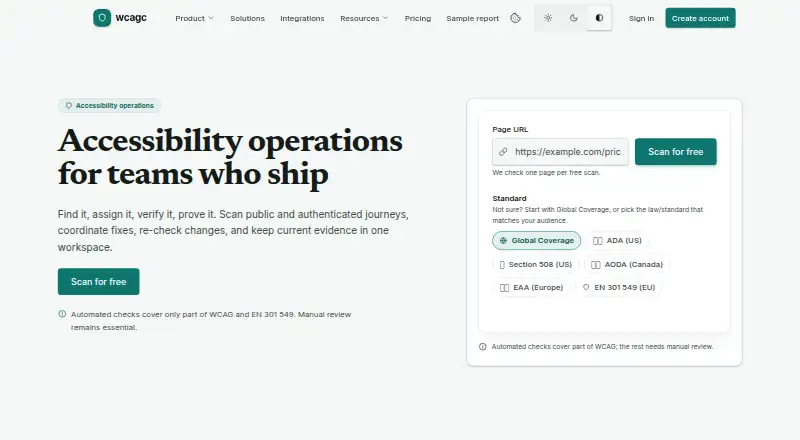Select the Section 508 (US) standard
This screenshot has height=440, width=800.
pyautogui.click(x=536, y=264)
